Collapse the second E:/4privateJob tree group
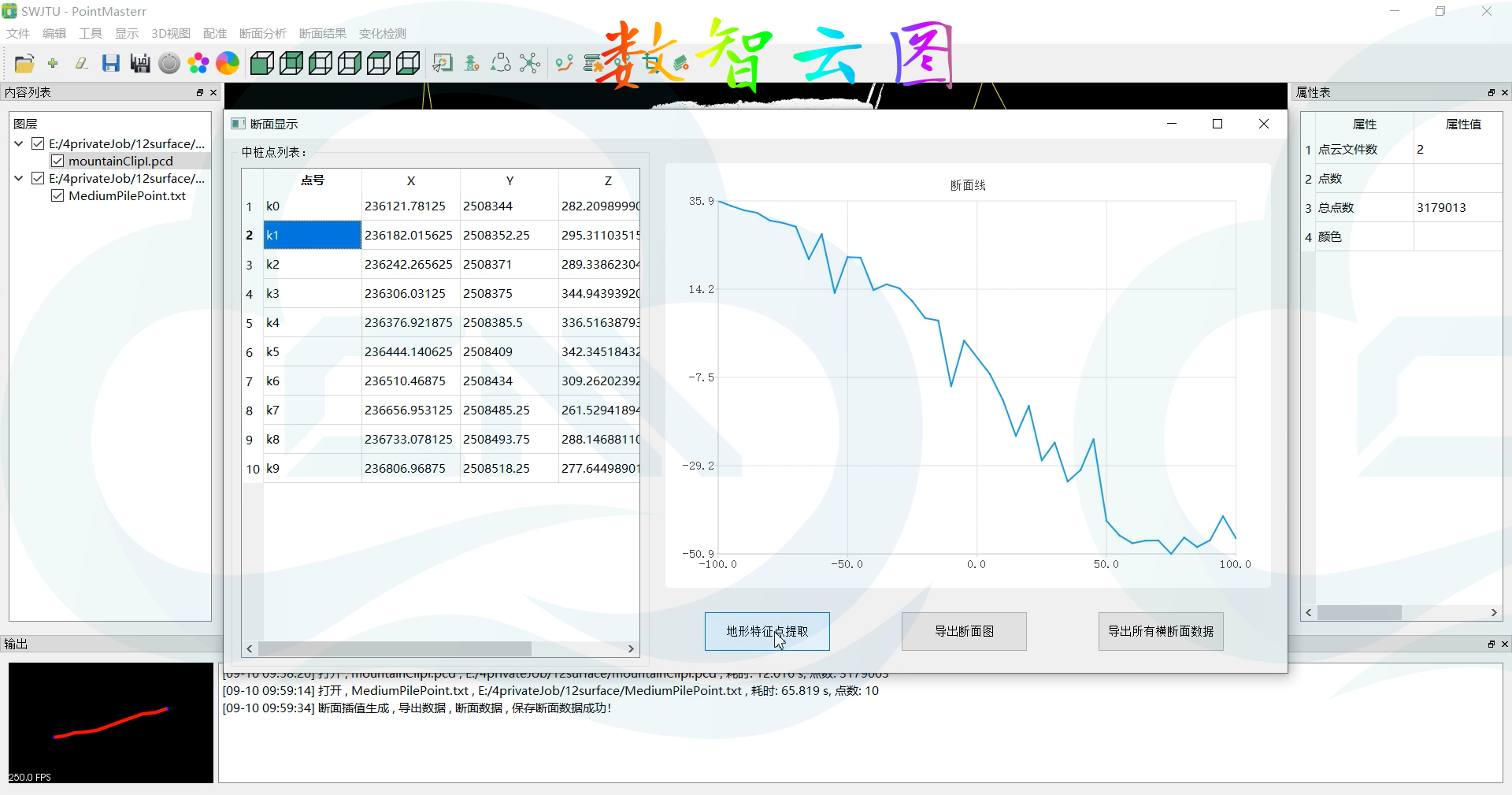1512x795 pixels. pyautogui.click(x=19, y=178)
